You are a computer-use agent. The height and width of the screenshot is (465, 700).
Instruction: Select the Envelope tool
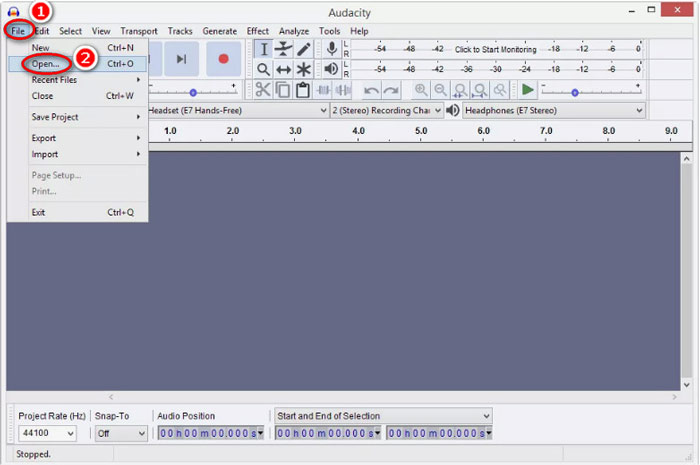point(283,49)
